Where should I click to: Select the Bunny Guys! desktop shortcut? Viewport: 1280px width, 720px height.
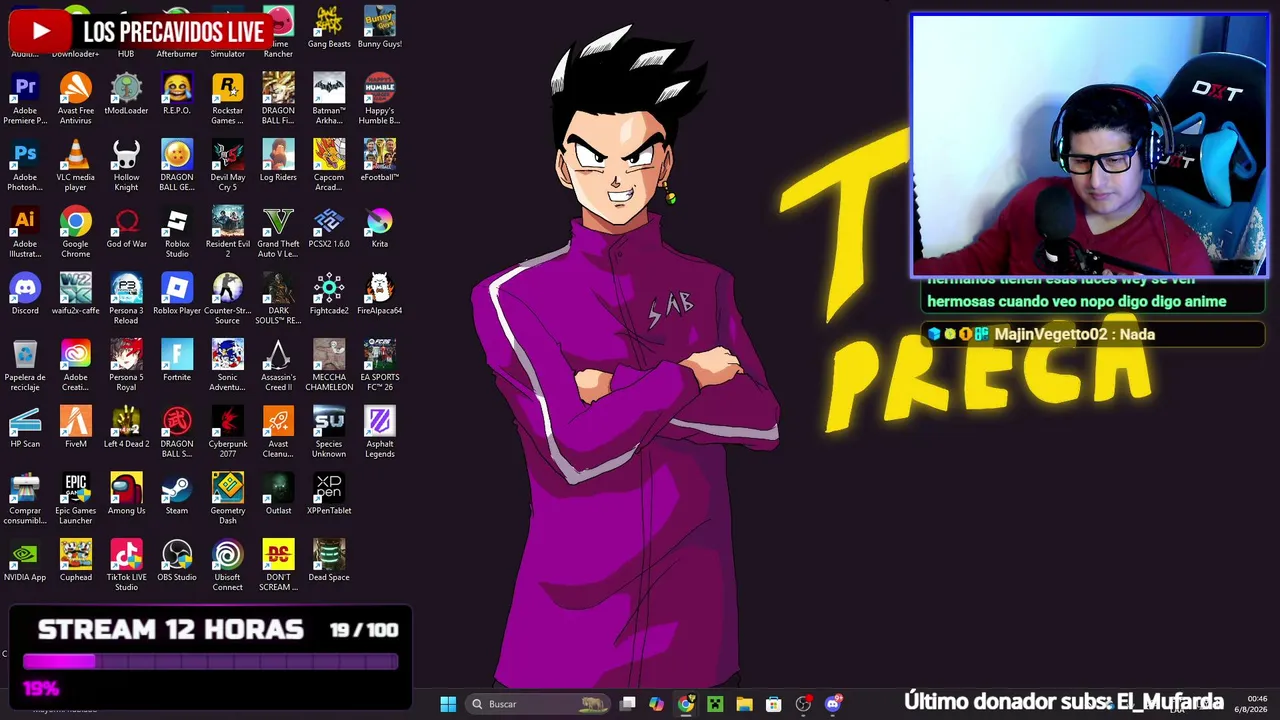click(x=380, y=27)
